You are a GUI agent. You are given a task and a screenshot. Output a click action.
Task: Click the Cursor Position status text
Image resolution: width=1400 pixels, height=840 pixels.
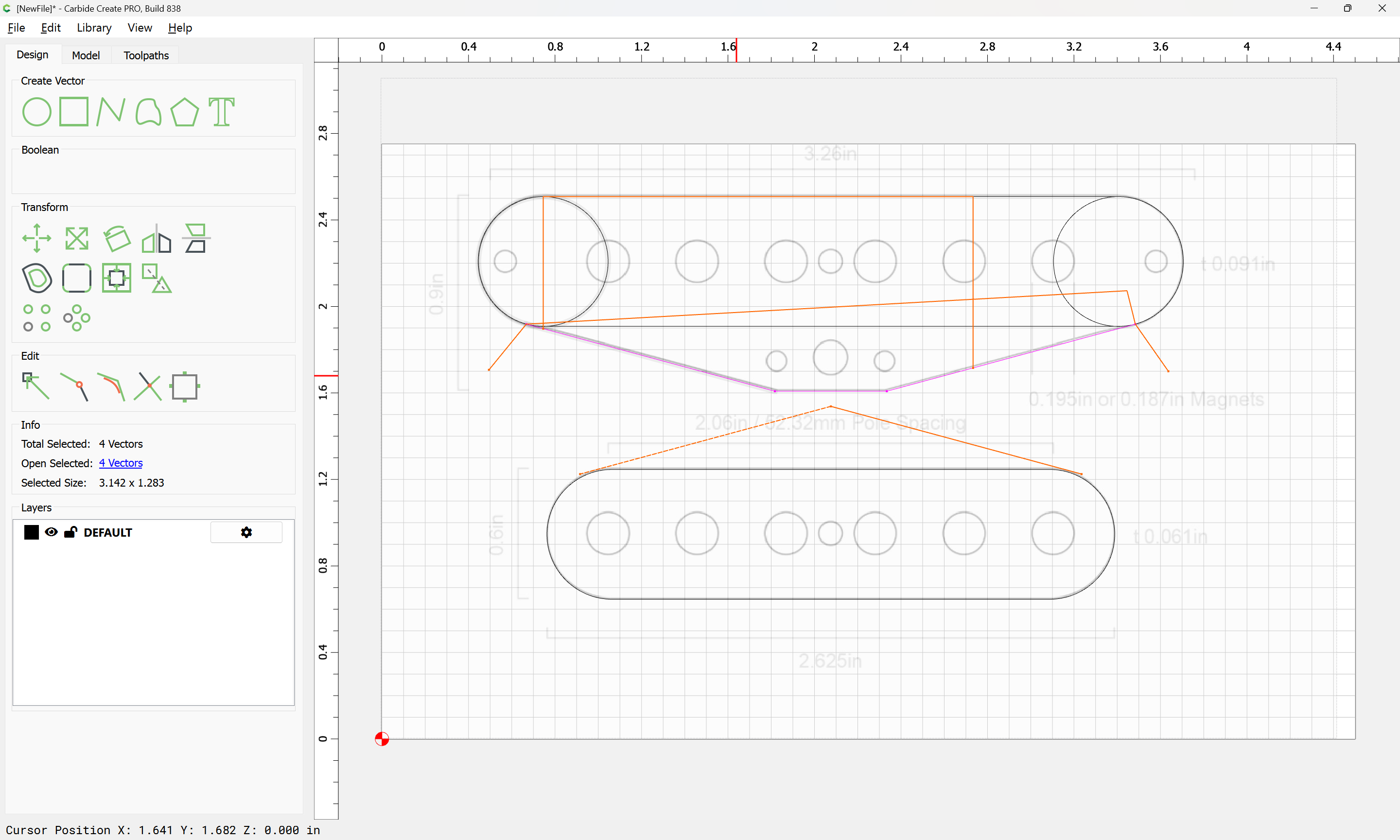163,830
